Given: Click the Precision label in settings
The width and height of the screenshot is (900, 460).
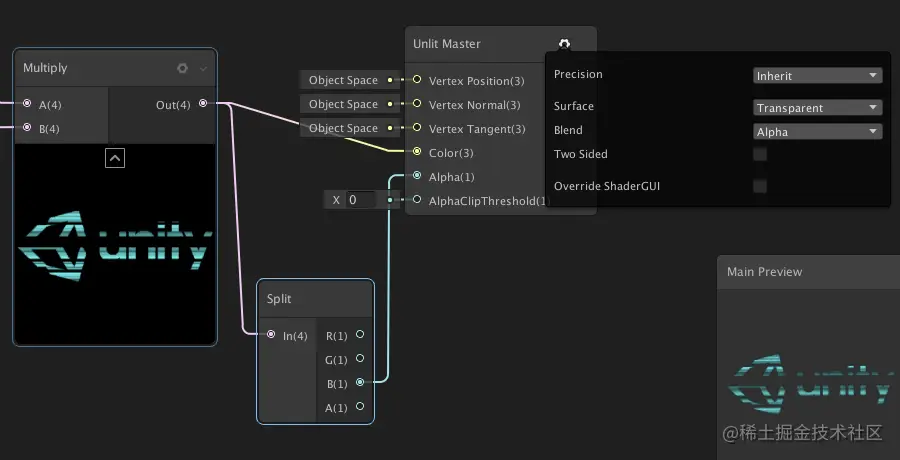Looking at the screenshot, I should [x=578, y=74].
